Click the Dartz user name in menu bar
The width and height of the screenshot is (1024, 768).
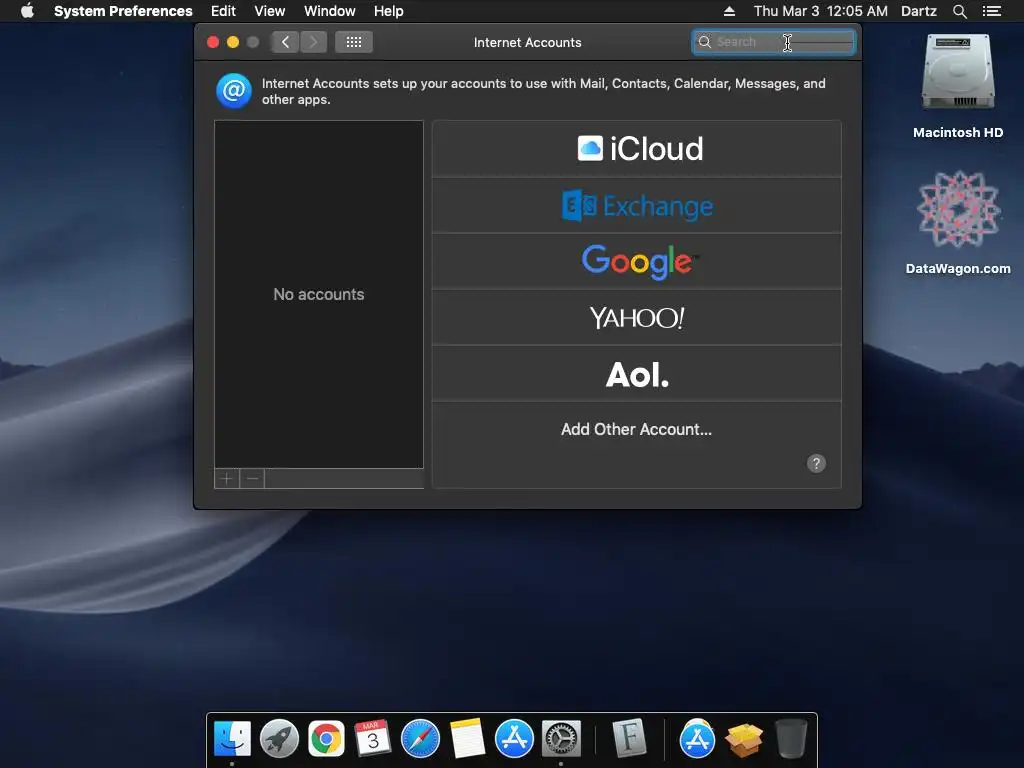coord(919,11)
